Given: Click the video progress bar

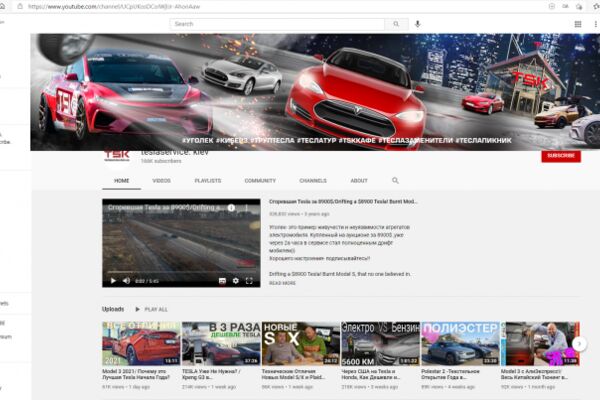Looking at the screenshot, I should [x=181, y=272].
